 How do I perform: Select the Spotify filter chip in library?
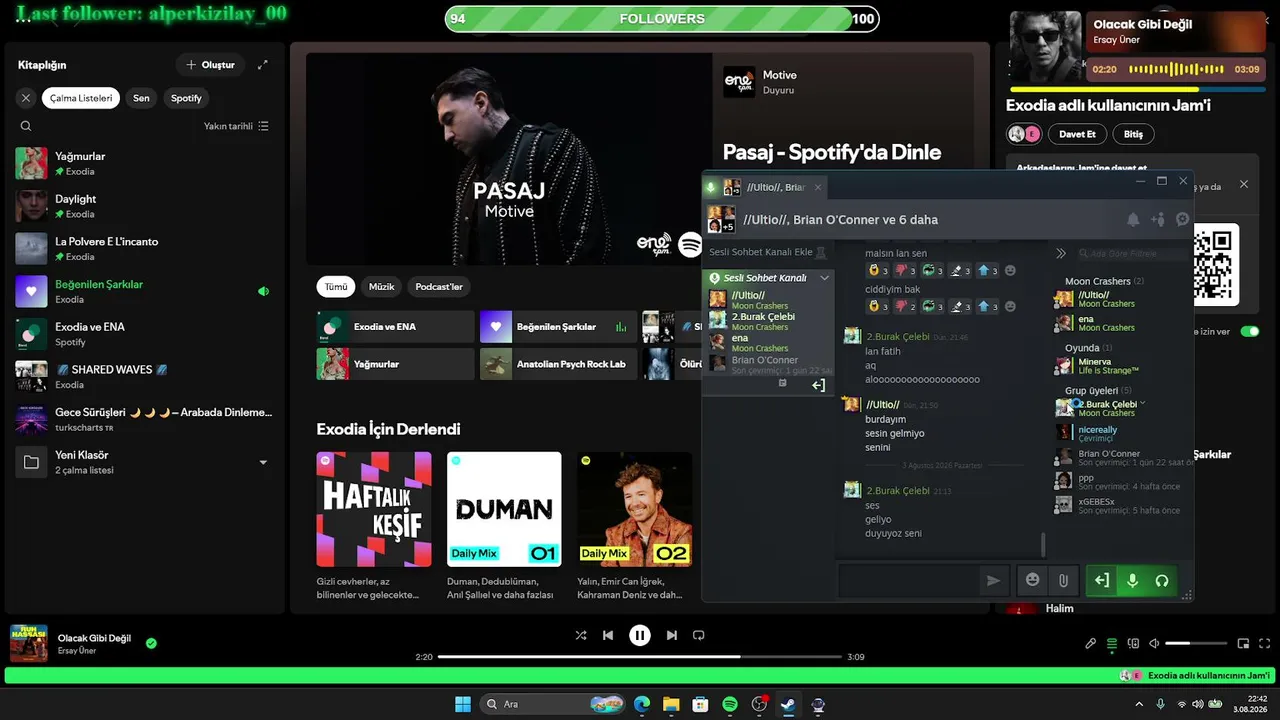point(186,98)
